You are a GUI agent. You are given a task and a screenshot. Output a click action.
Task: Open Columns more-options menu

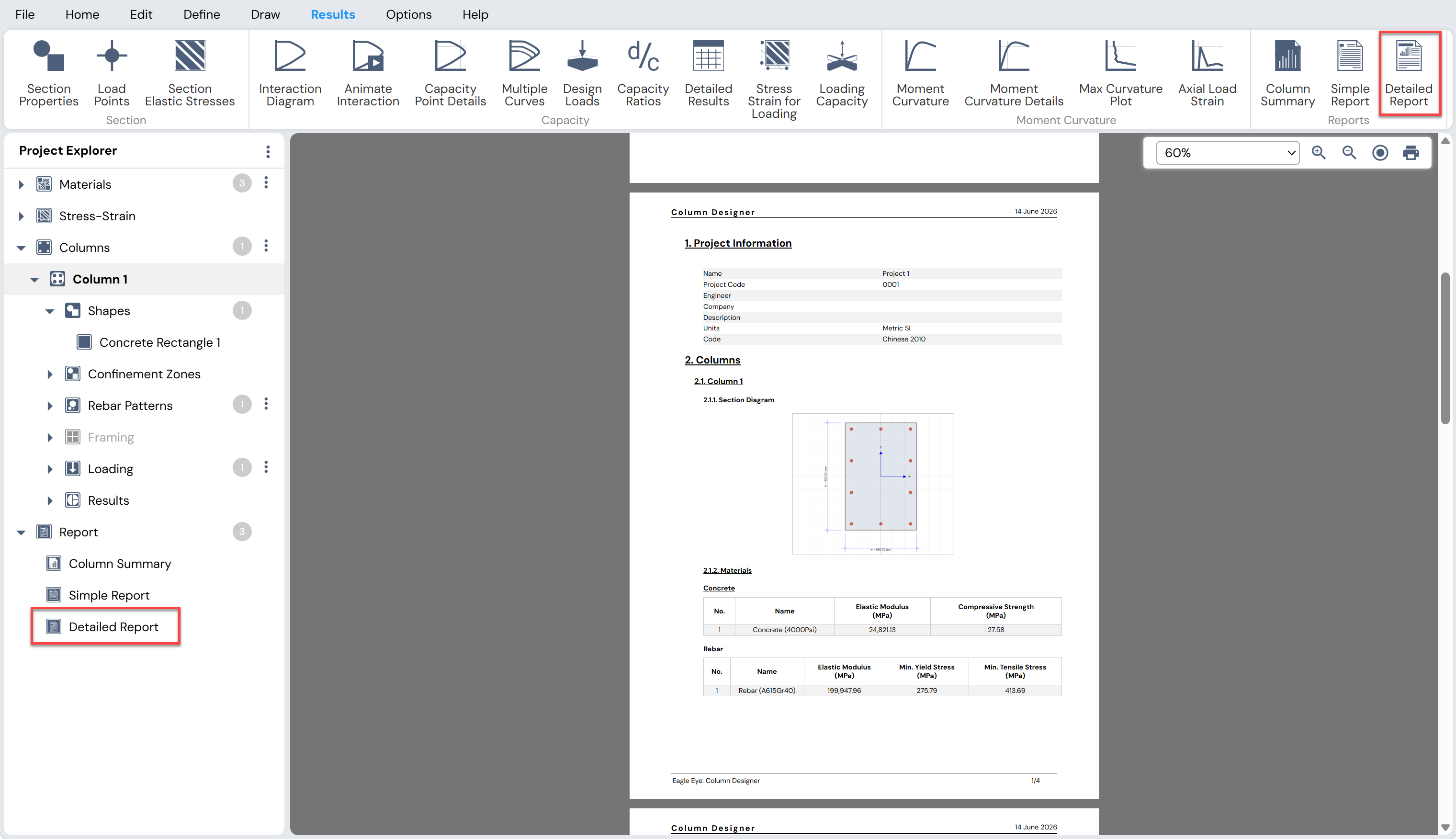(266, 246)
